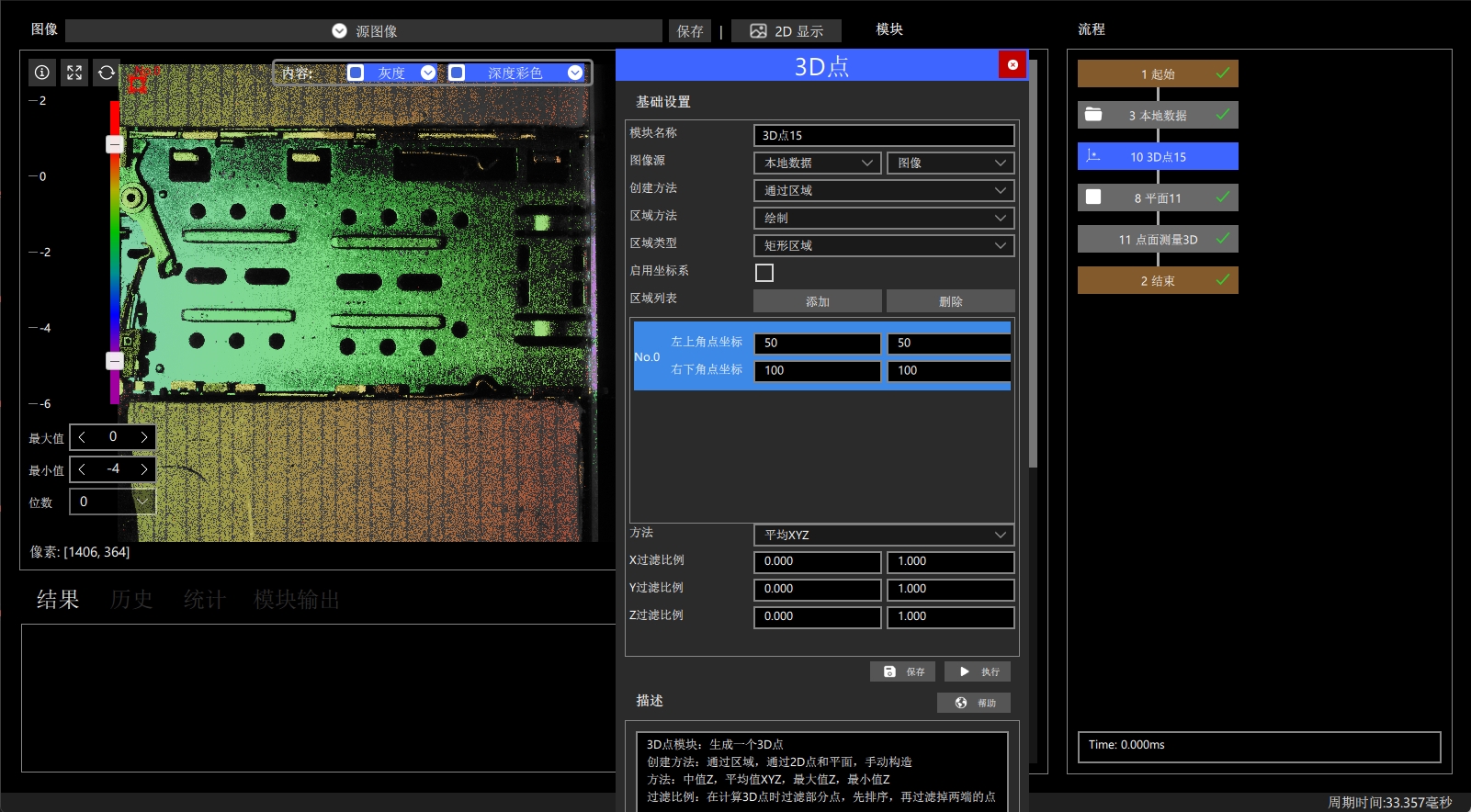Viewport: 1471px width, 812px height.
Task: Click the top 保存 image button
Action: pyautogui.click(x=690, y=31)
